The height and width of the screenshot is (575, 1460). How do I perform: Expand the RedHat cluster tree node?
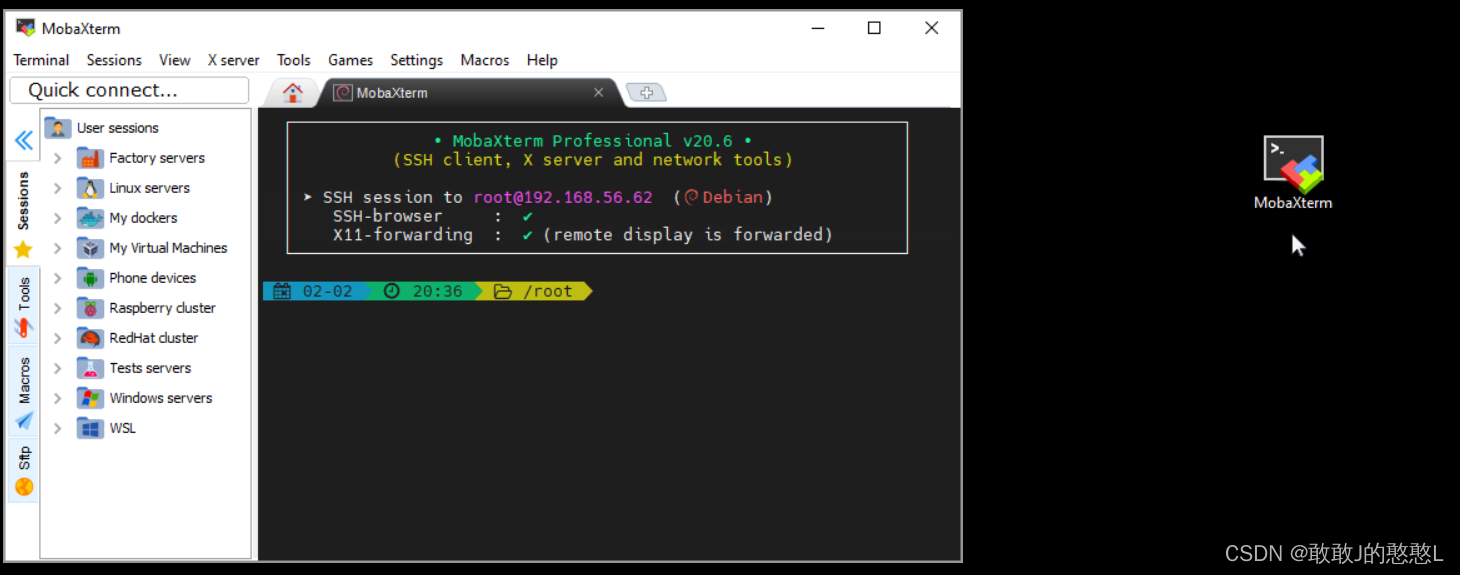(x=58, y=338)
